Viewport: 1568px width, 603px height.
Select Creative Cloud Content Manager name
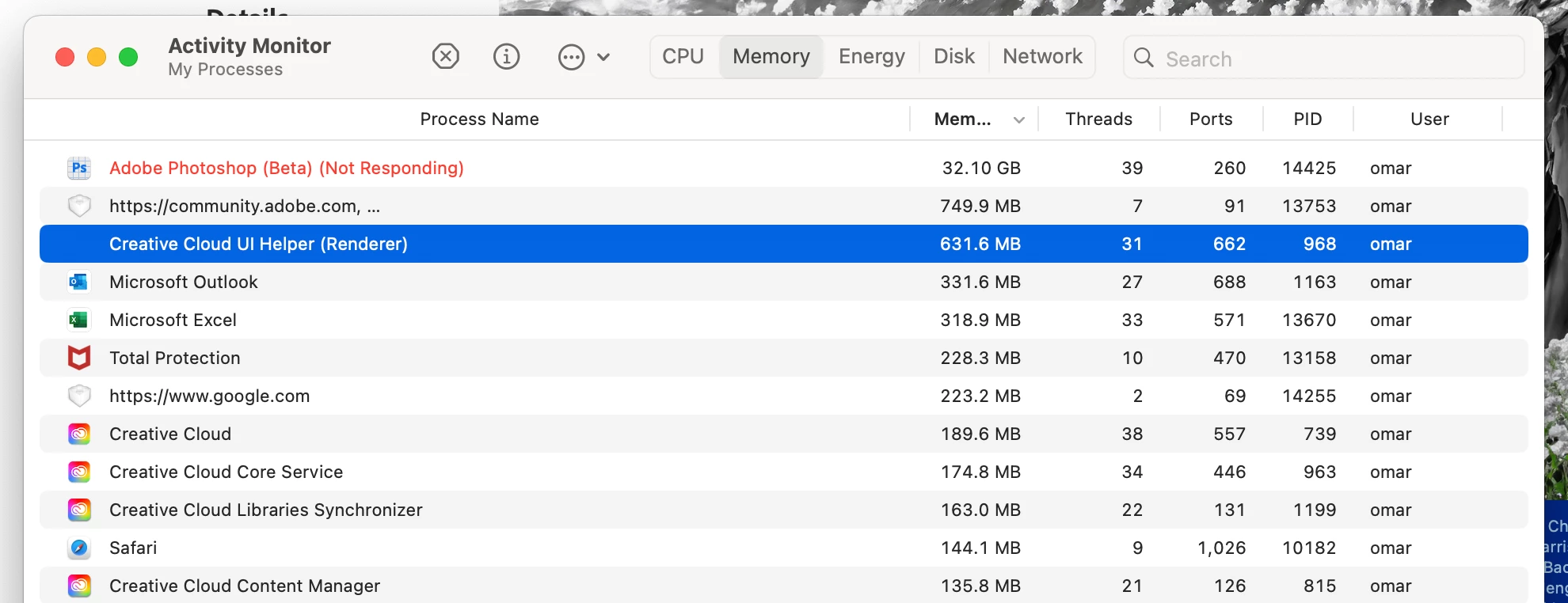[245, 586]
